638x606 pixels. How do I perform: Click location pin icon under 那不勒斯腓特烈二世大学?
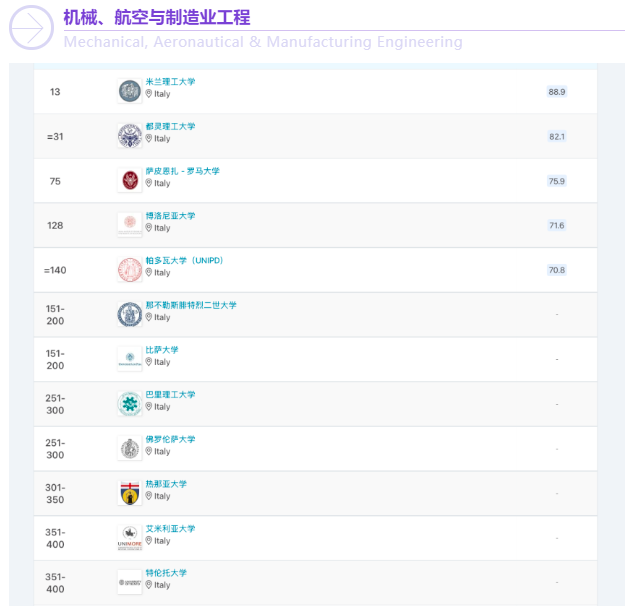pos(149,317)
